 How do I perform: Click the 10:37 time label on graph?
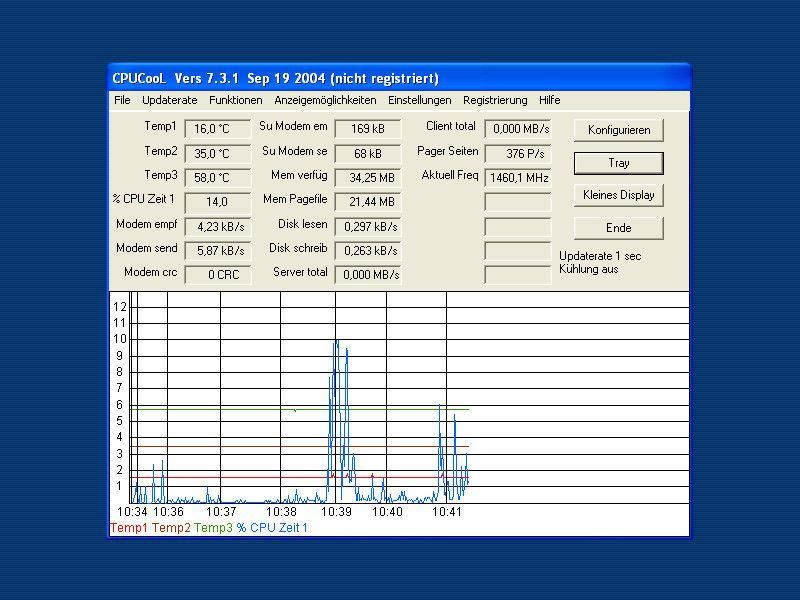(x=221, y=512)
